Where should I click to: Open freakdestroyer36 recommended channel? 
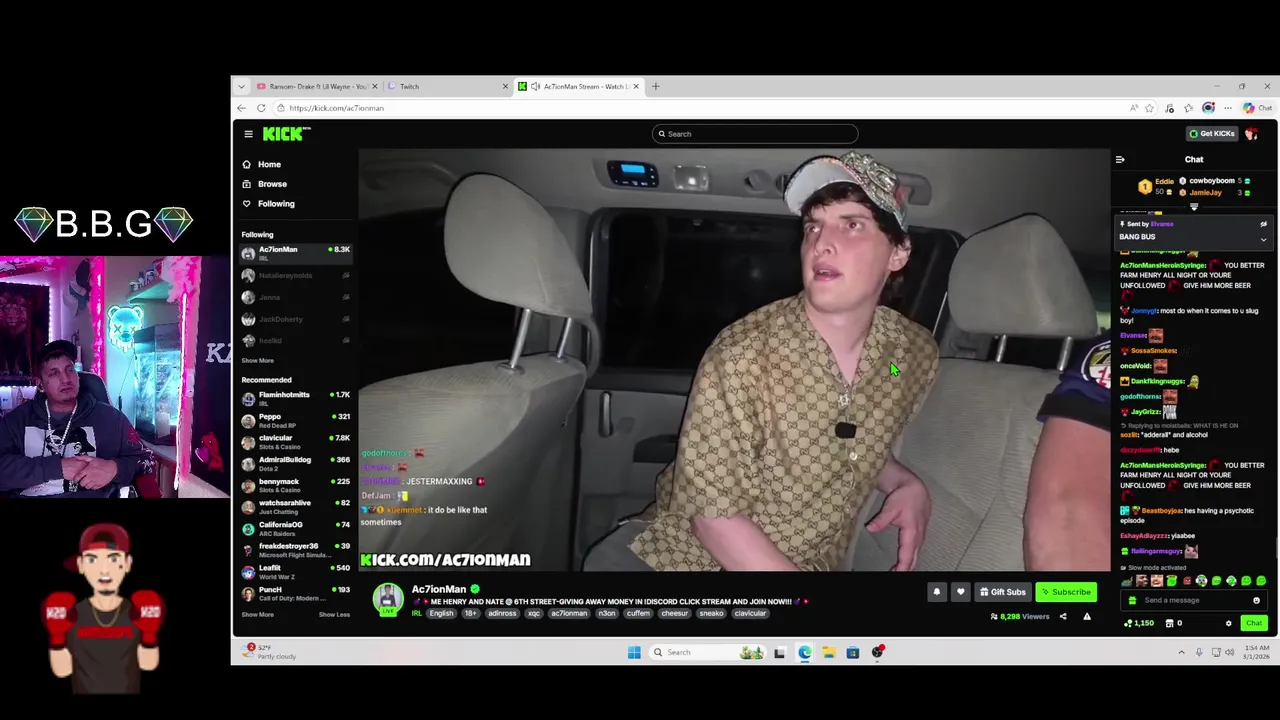pos(295,550)
